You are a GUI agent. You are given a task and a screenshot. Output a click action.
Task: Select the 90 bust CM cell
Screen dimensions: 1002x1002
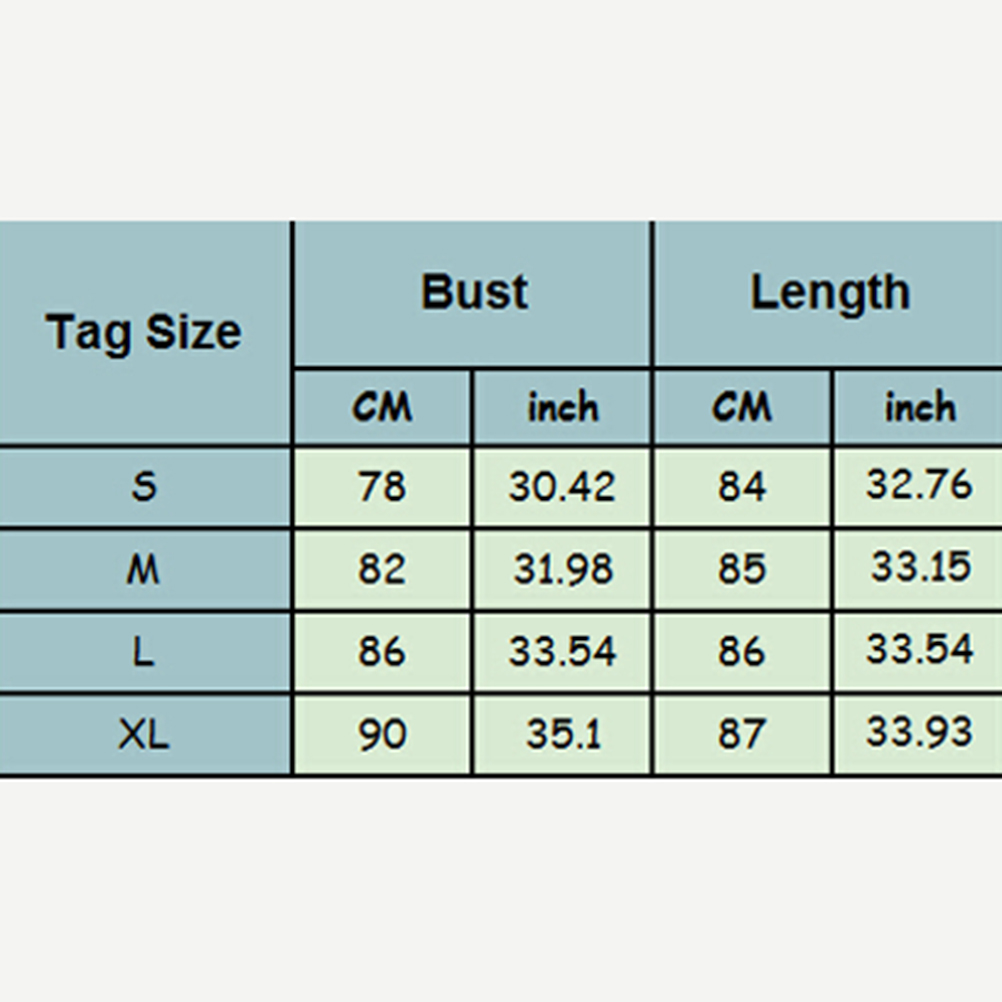coord(382,735)
